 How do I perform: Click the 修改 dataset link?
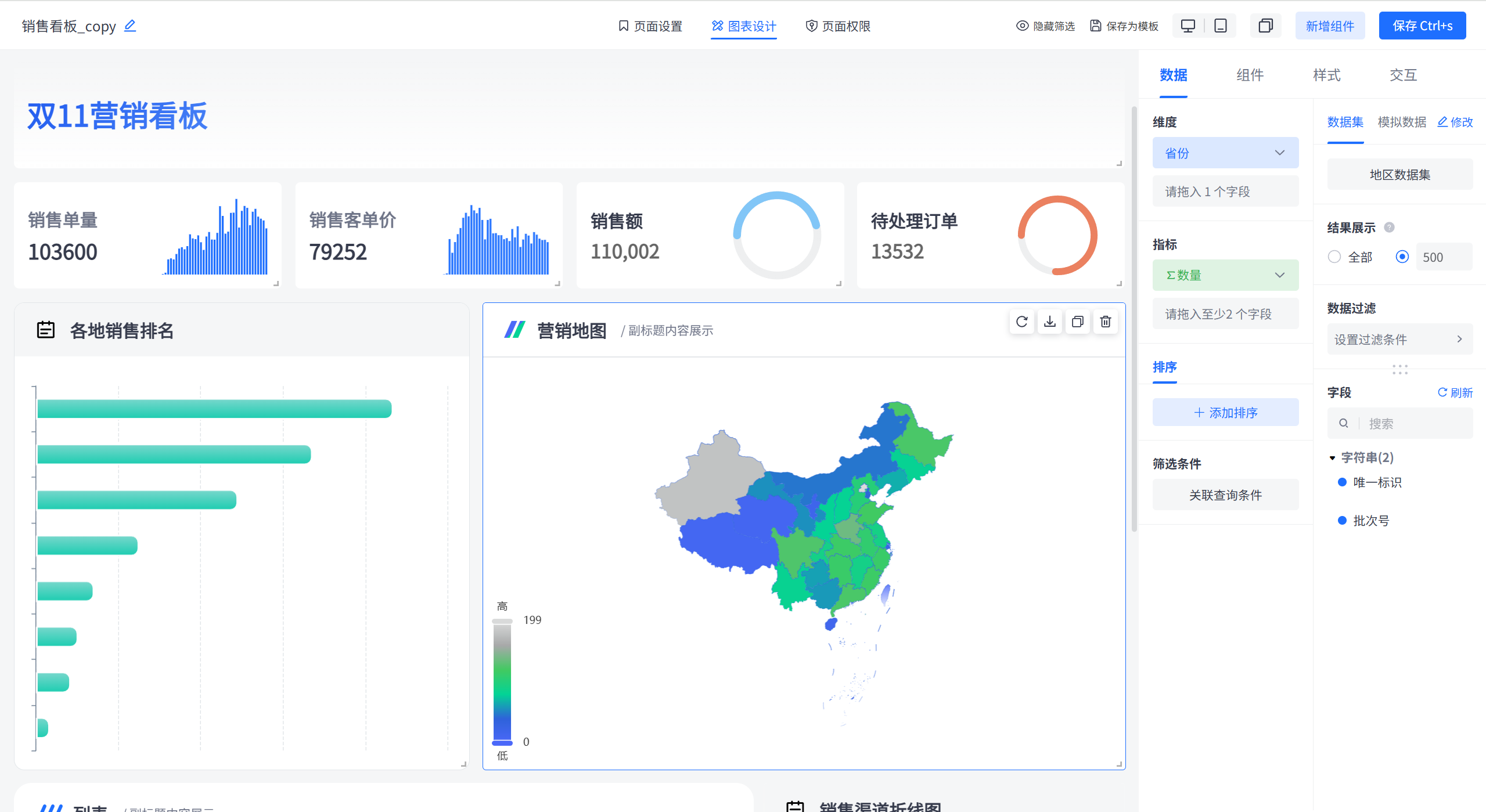(x=1455, y=122)
